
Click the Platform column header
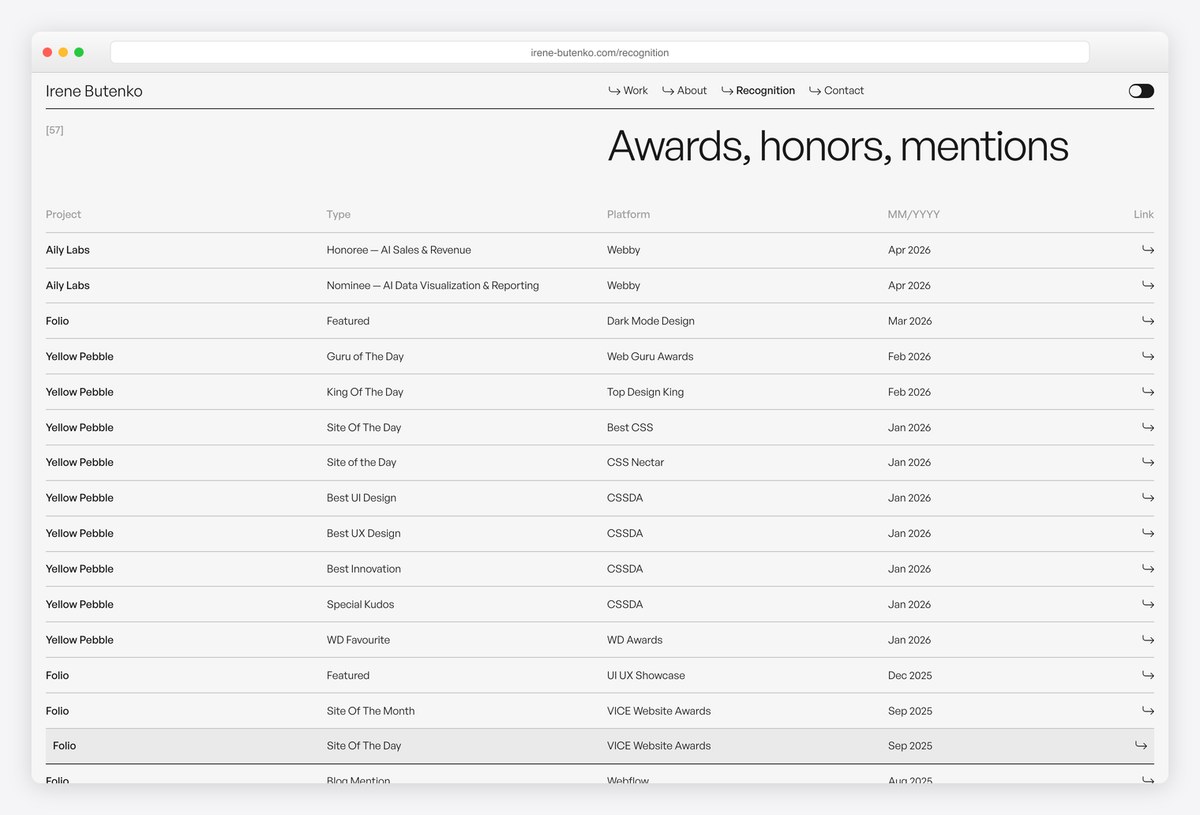click(628, 215)
